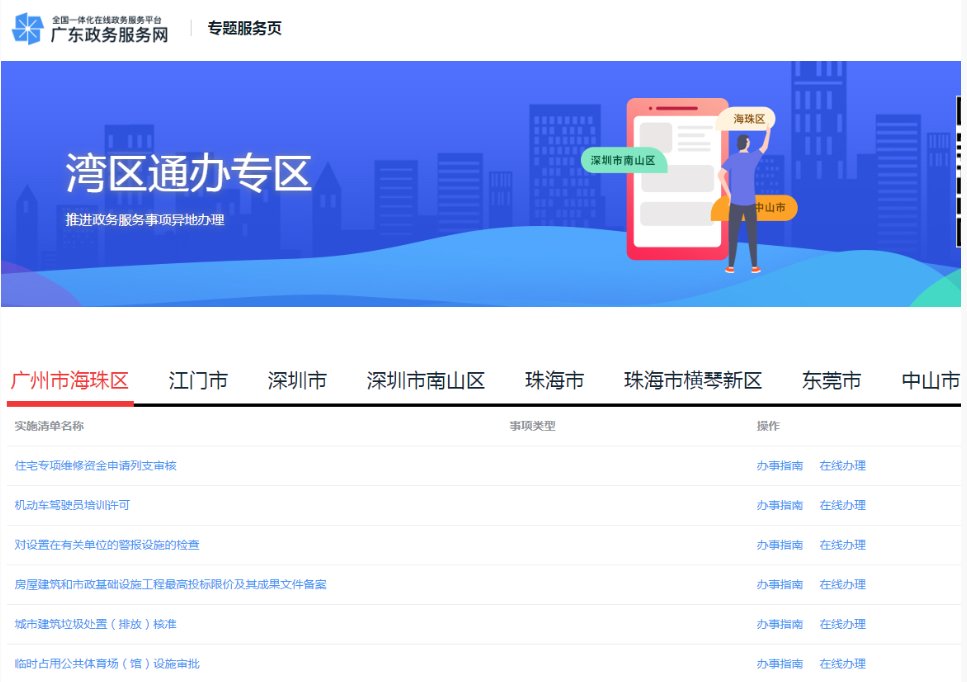The width and height of the screenshot is (967, 682).
Task: Select the 广州市海珠区 tab
Action: coord(70,380)
